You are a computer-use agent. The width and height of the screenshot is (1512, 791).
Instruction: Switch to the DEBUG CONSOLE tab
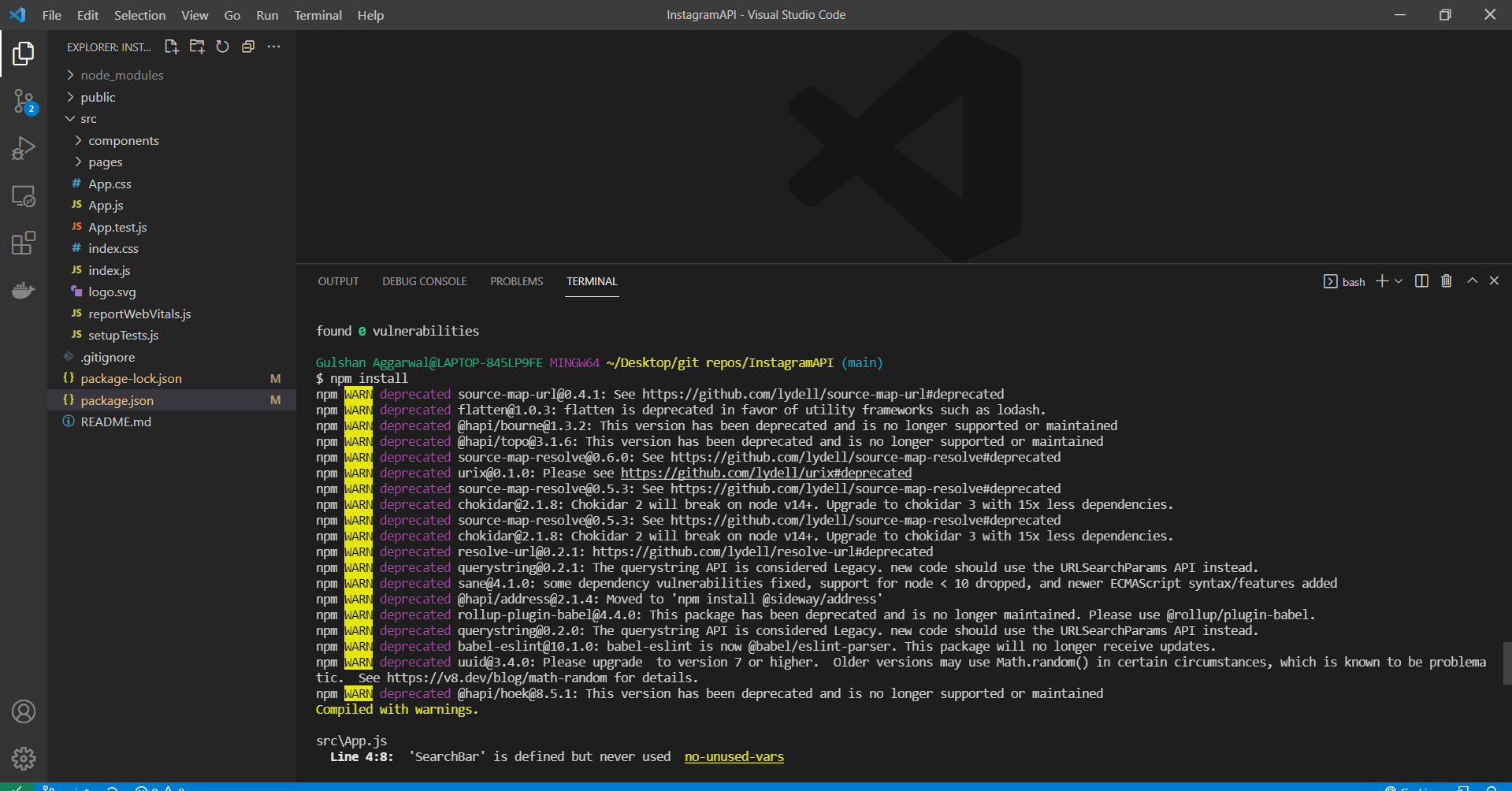coord(425,281)
